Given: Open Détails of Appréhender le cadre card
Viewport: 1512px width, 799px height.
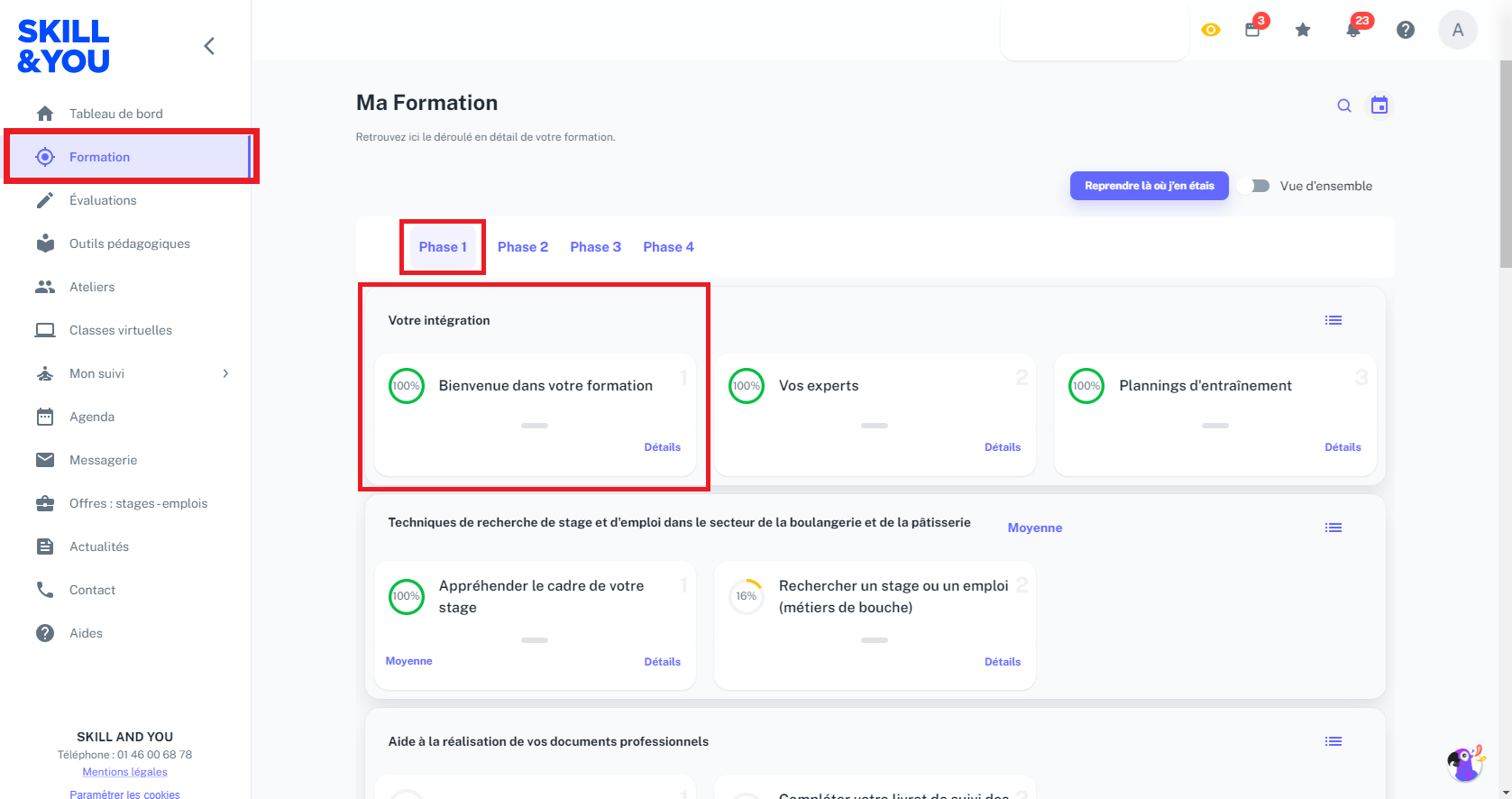Looking at the screenshot, I should pyautogui.click(x=663, y=662).
